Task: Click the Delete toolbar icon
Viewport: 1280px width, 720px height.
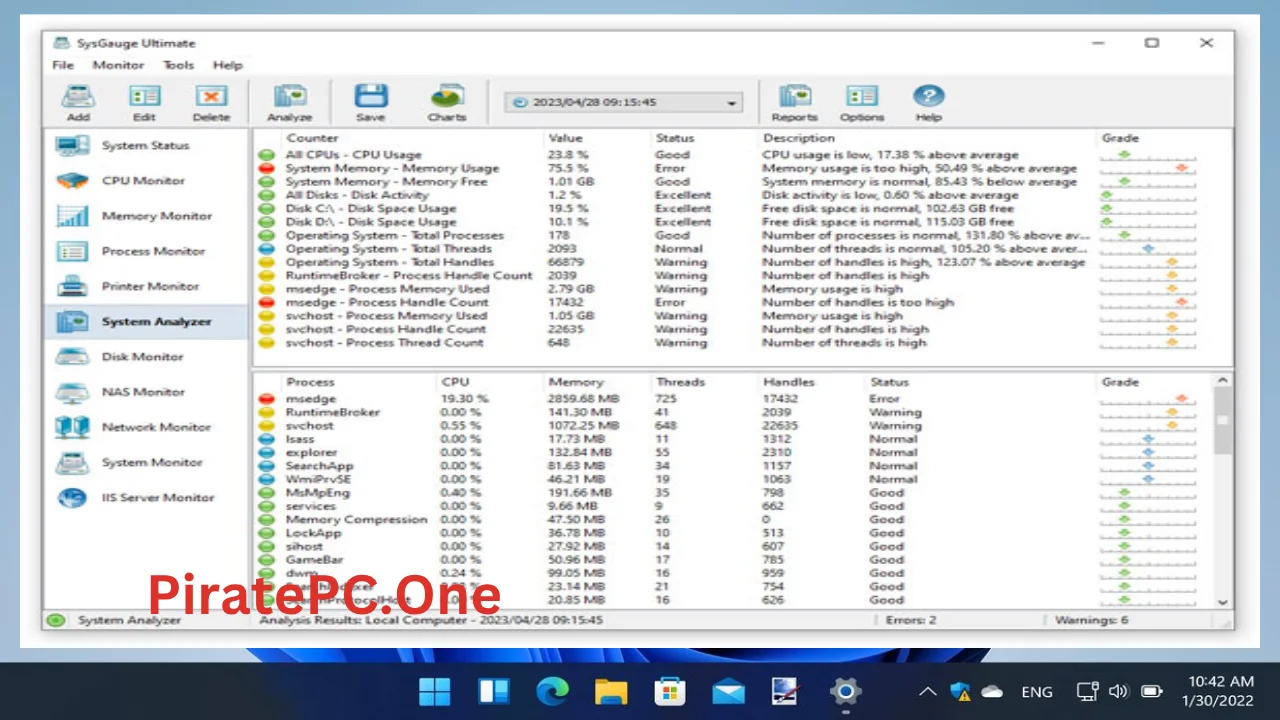Action: [x=211, y=102]
